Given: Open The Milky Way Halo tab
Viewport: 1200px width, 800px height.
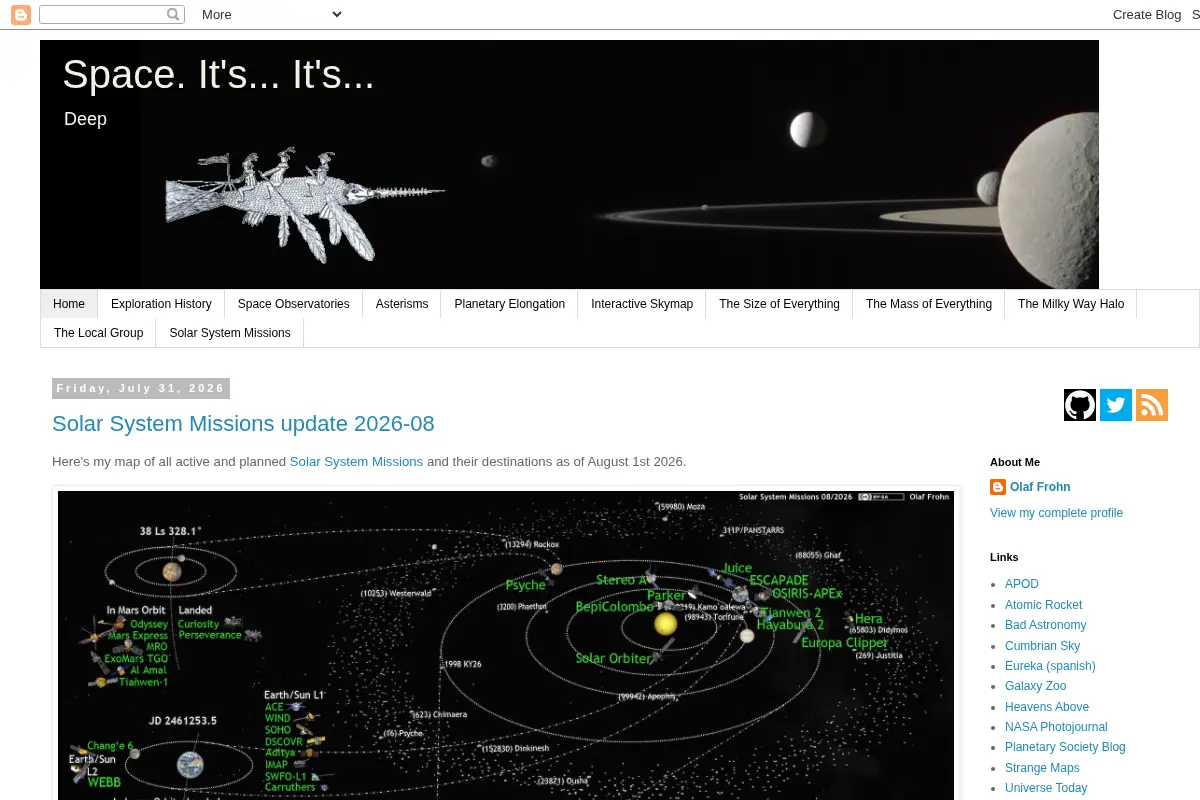Looking at the screenshot, I should [x=1071, y=304].
